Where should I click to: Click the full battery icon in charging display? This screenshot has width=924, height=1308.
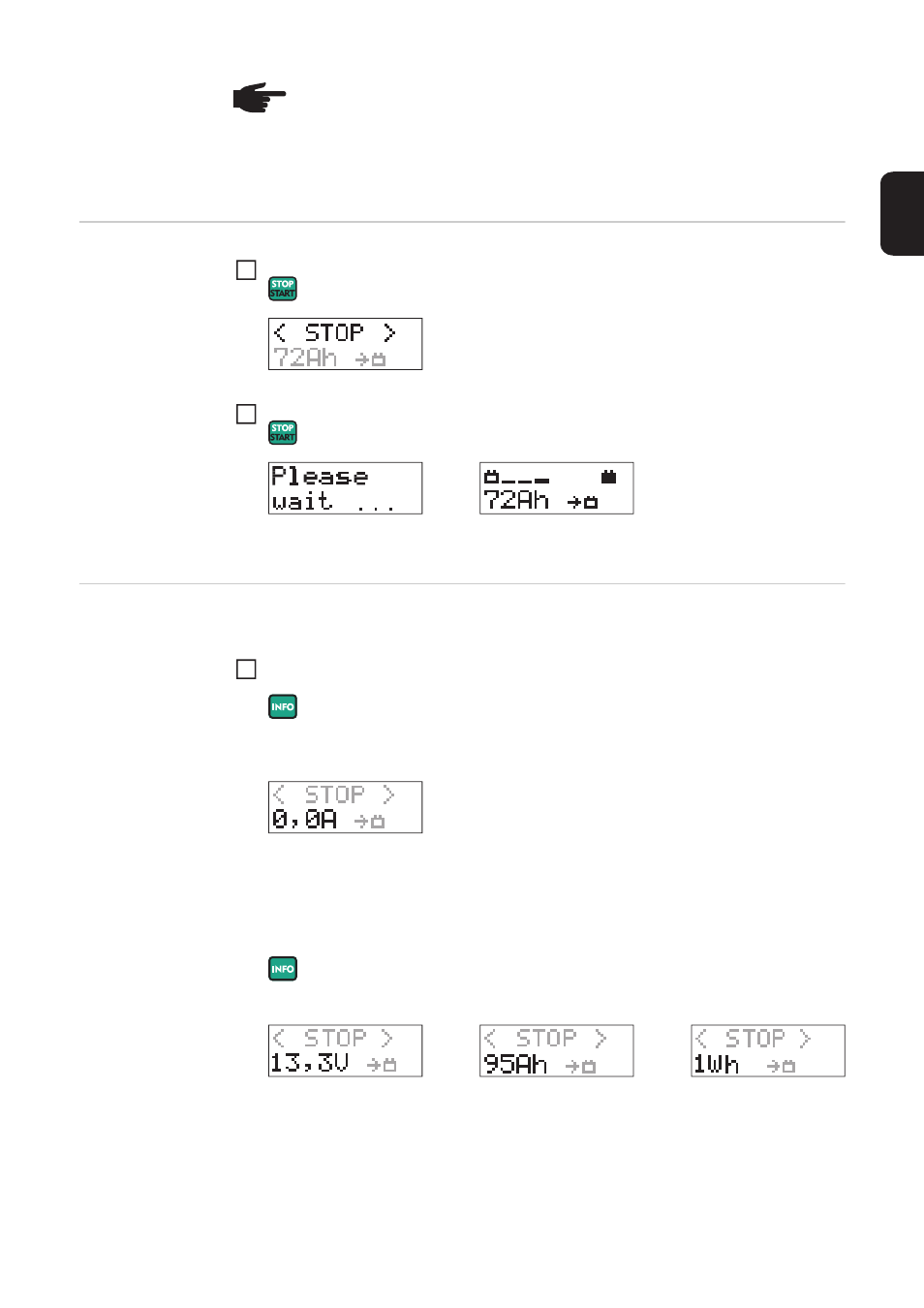[x=608, y=477]
